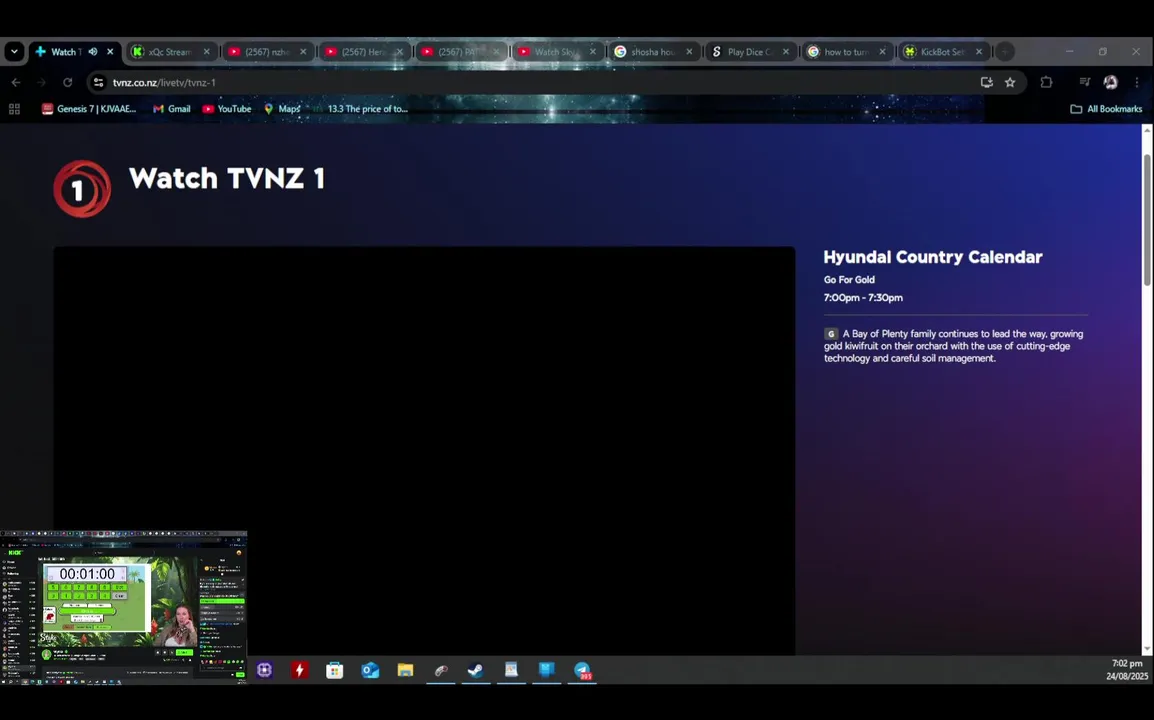This screenshot has height=720, width=1154.
Task: Open the Chrome profile avatar
Action: point(1111,82)
